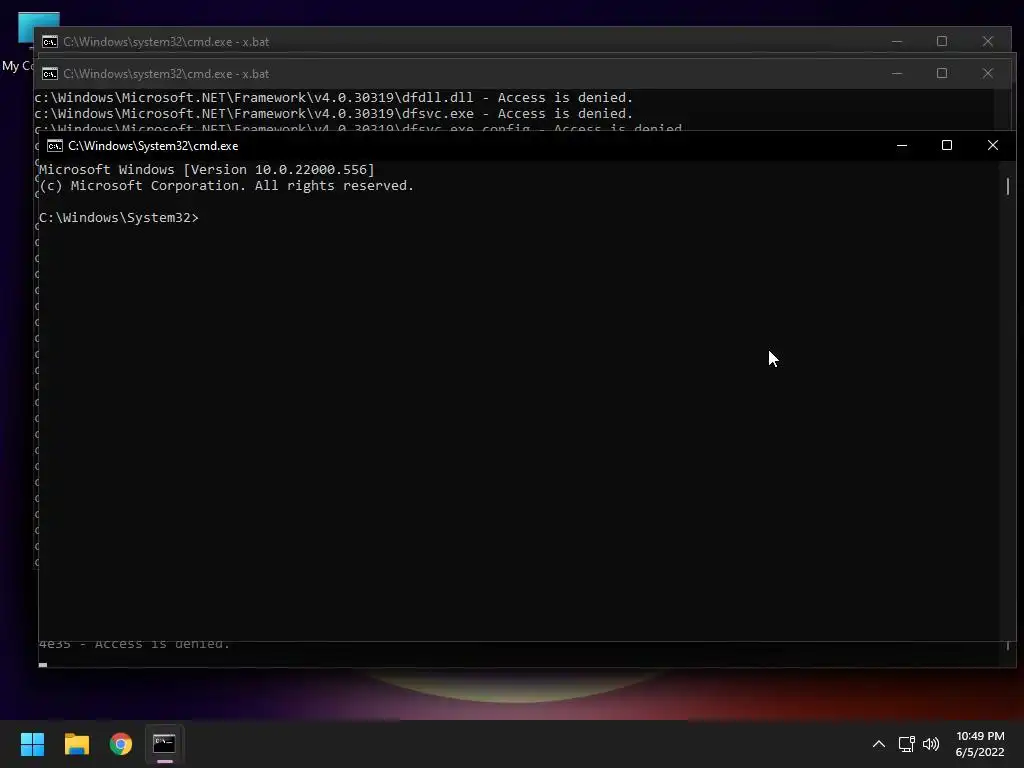Close the second x.bat window
Screen dimensions: 1024x768
point(987,74)
